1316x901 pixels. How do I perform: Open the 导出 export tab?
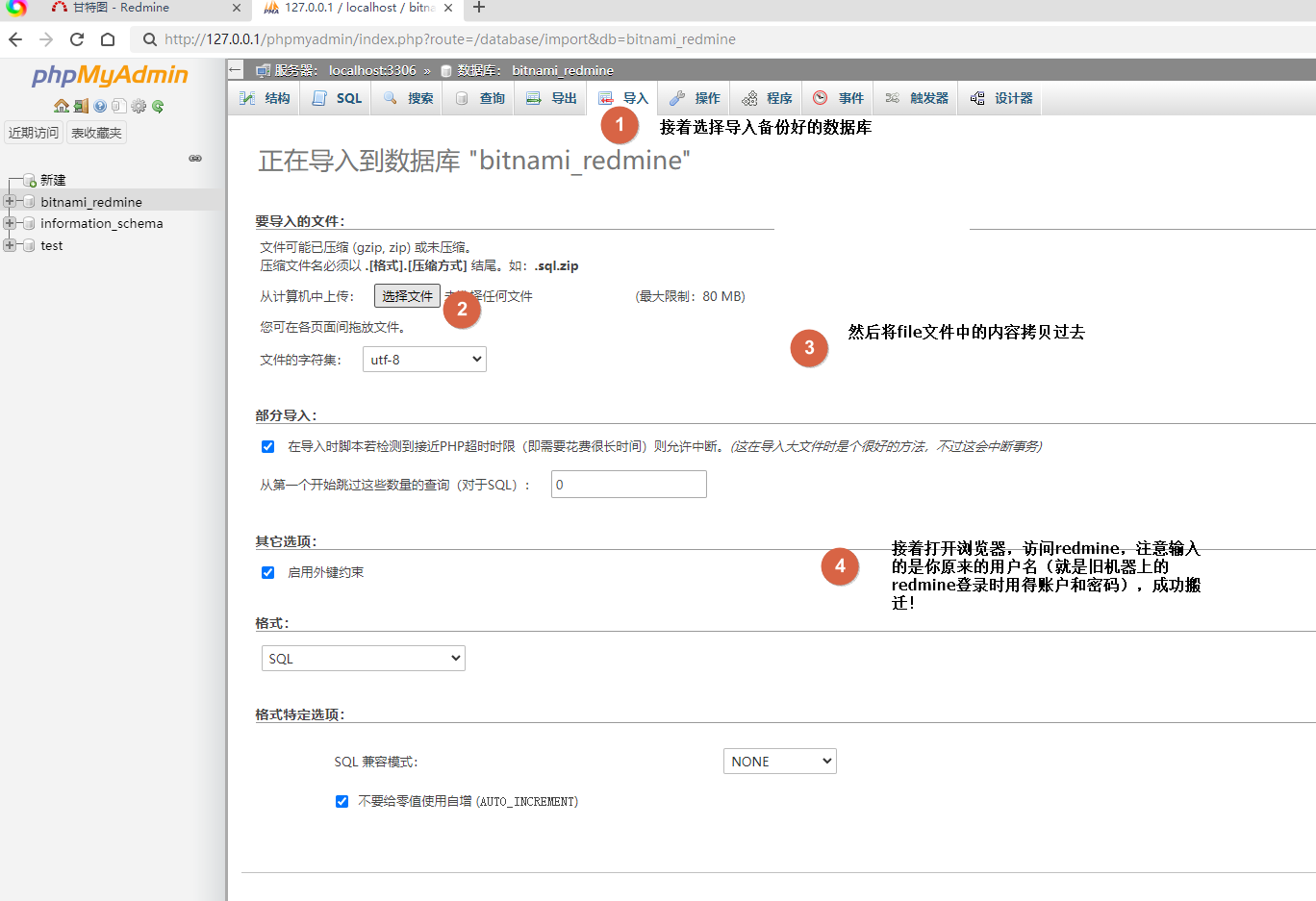(551, 98)
